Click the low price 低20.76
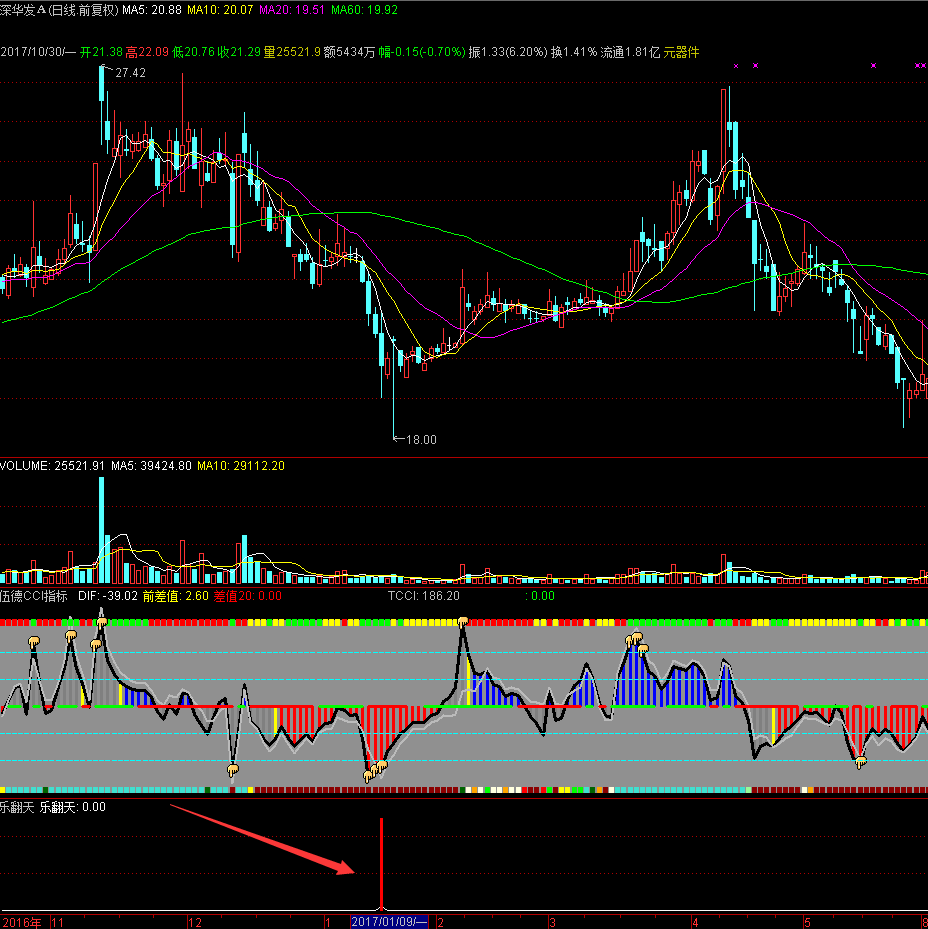Screen dimensions: 928x929 pyautogui.click(x=194, y=52)
